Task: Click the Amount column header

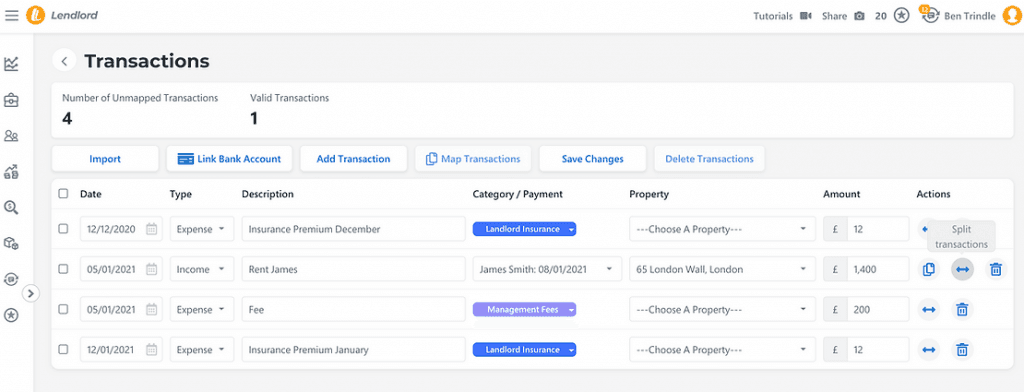Action: point(841,194)
